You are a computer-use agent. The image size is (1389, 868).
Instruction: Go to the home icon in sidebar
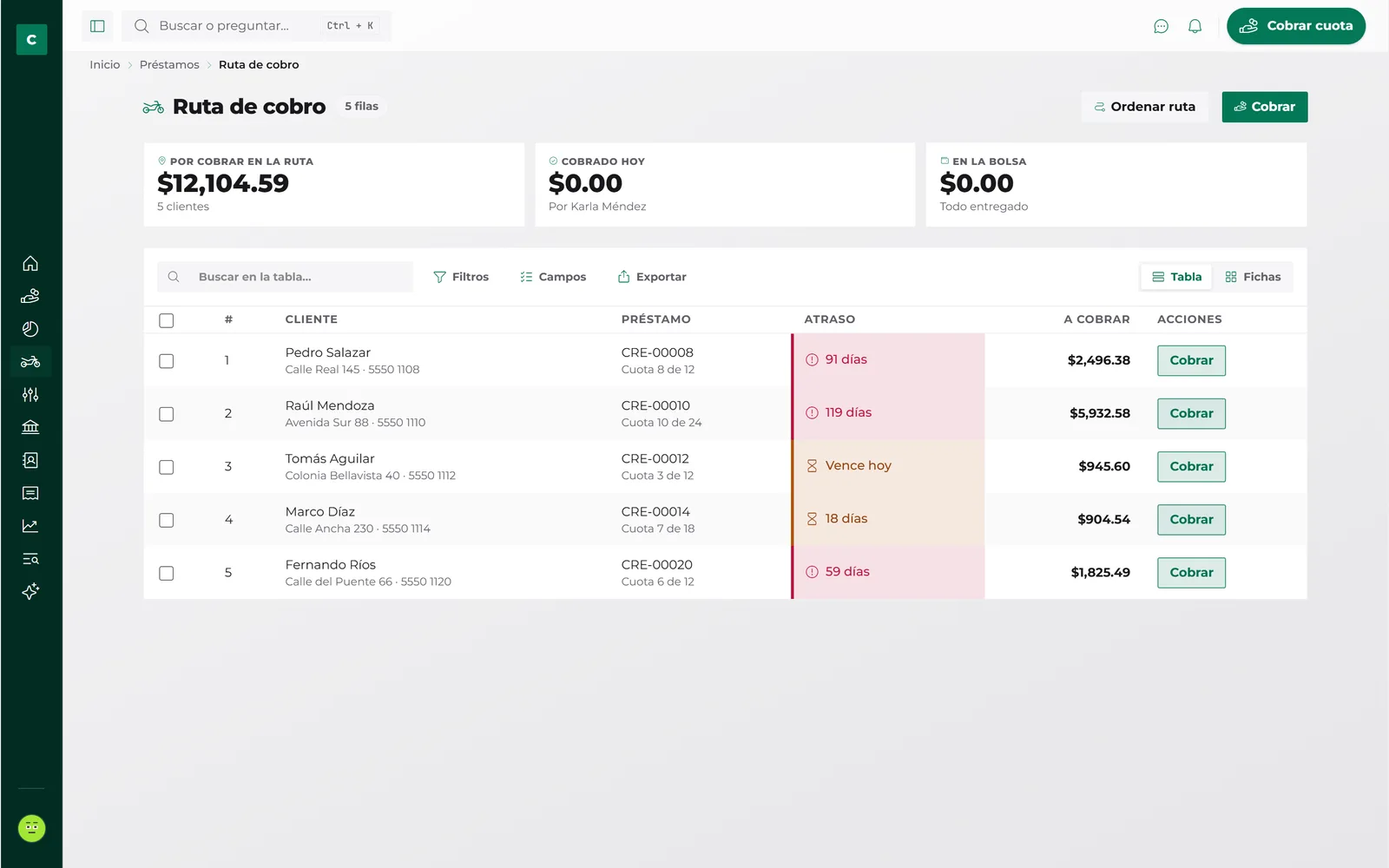click(30, 263)
